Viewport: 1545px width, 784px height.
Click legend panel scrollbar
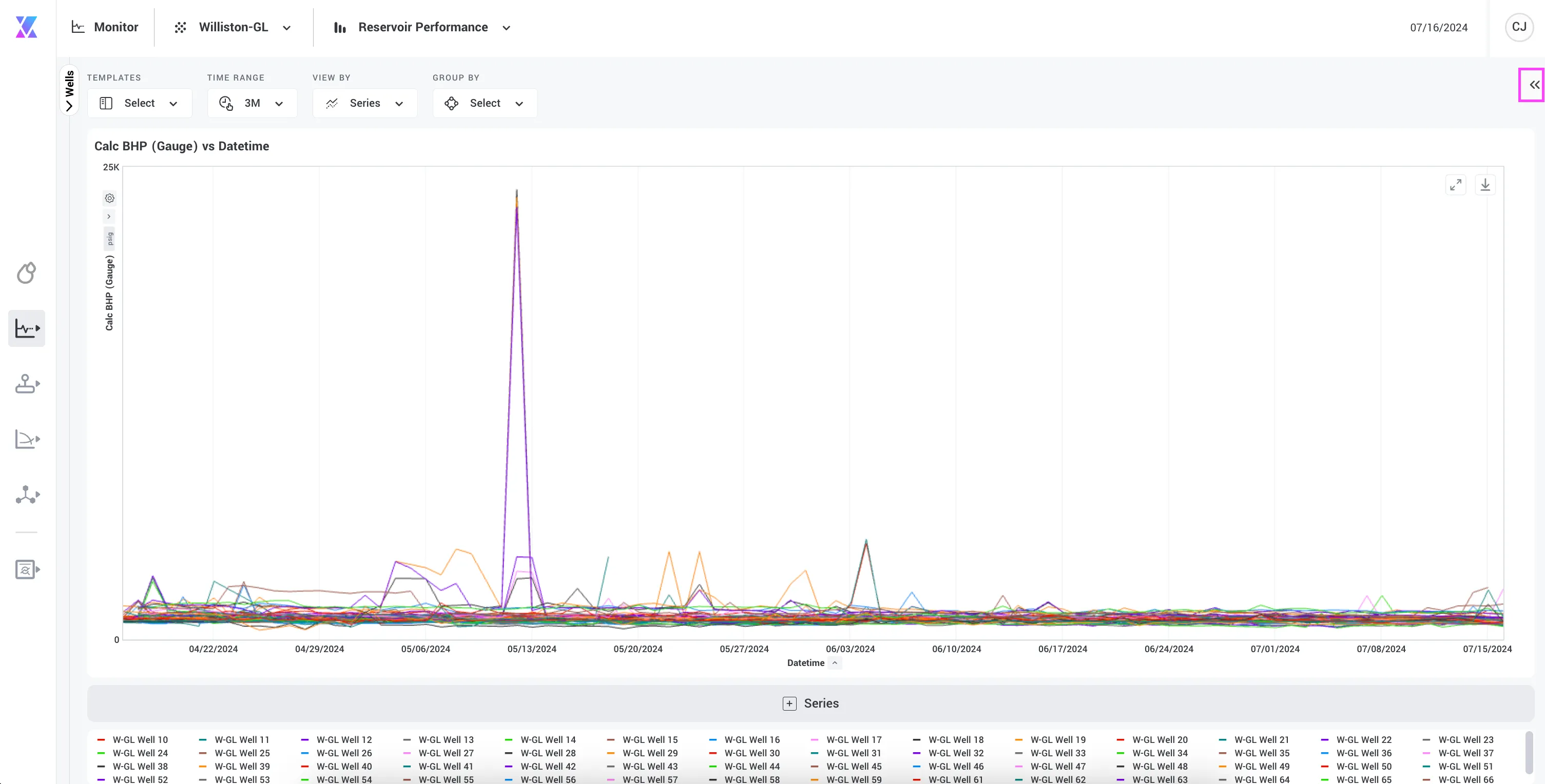click(1529, 752)
